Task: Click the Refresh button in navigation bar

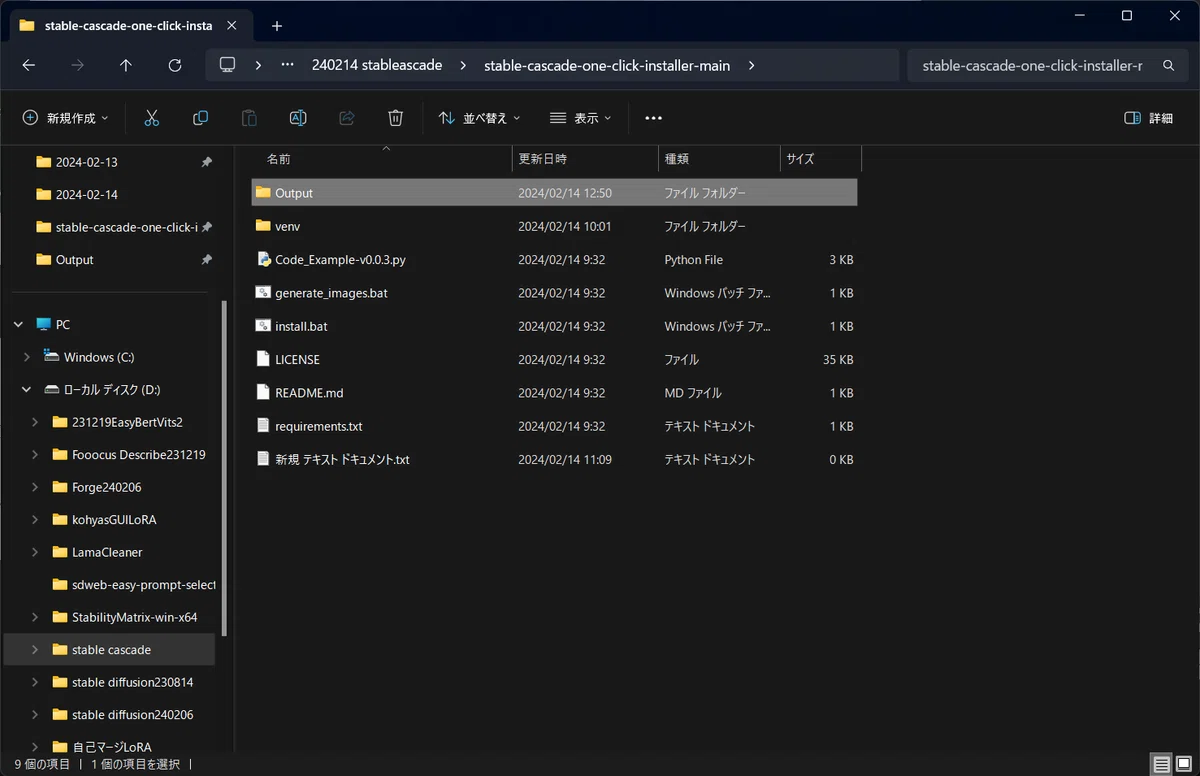Action: 175,65
